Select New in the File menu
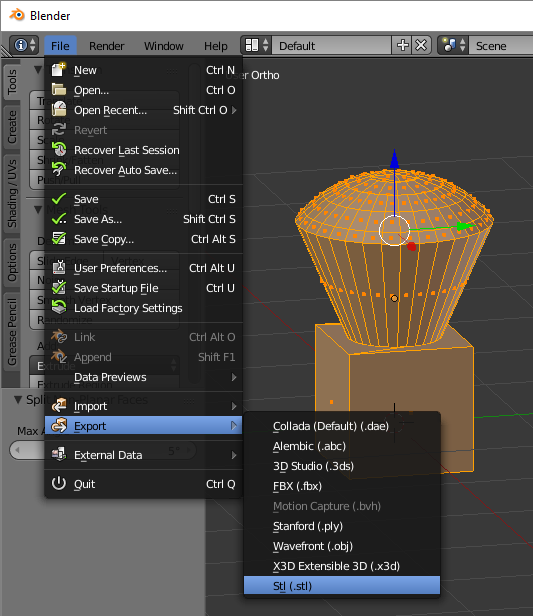This screenshot has height=616, width=533. pyautogui.click(x=144, y=70)
